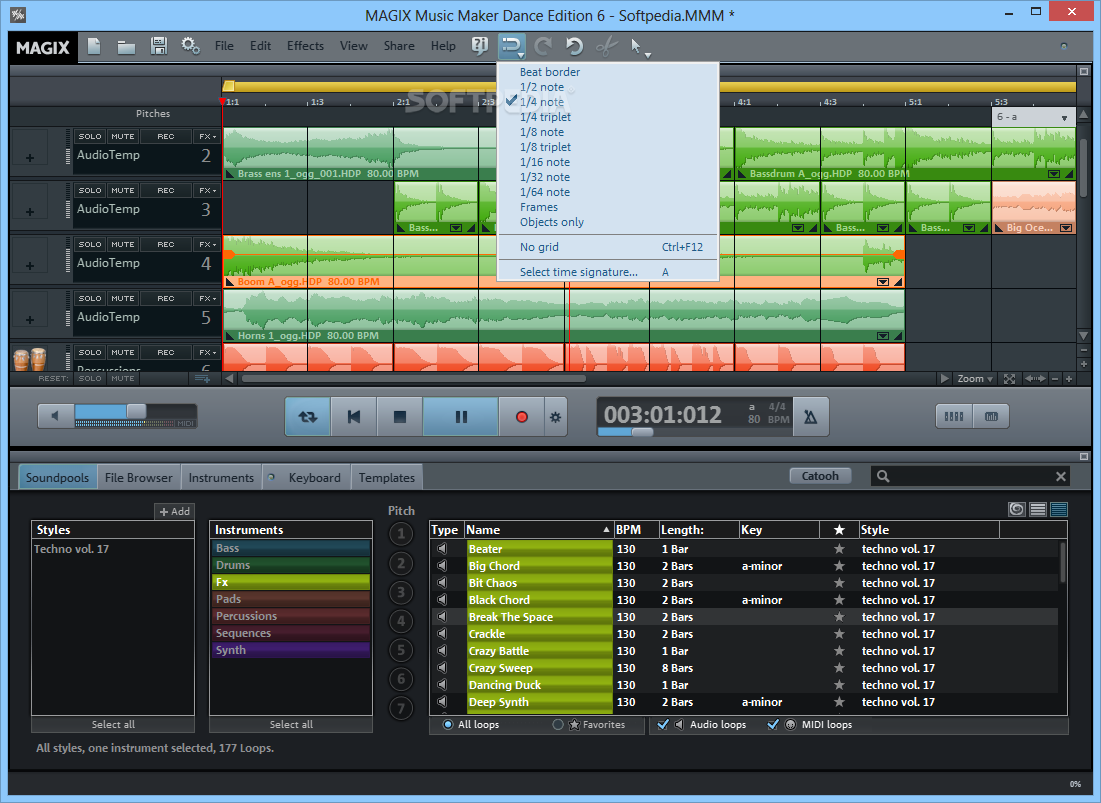
Task: Switch to the File Browser tab
Action: 138,477
